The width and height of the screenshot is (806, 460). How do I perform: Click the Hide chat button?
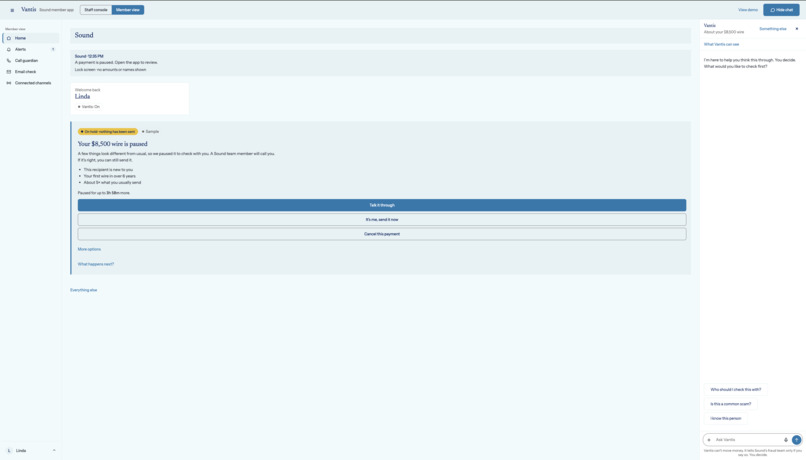(781, 10)
